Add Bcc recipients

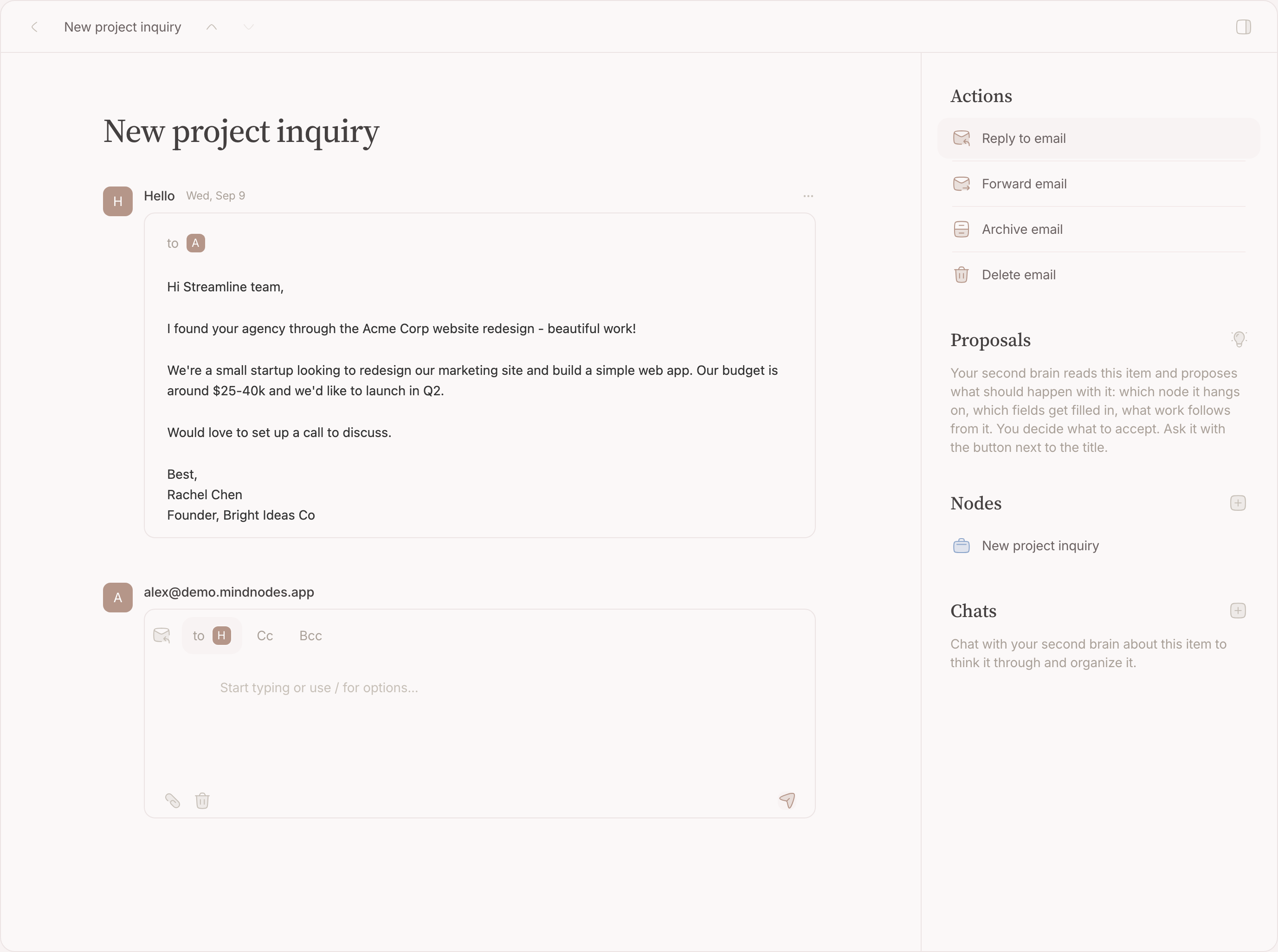pyautogui.click(x=311, y=636)
